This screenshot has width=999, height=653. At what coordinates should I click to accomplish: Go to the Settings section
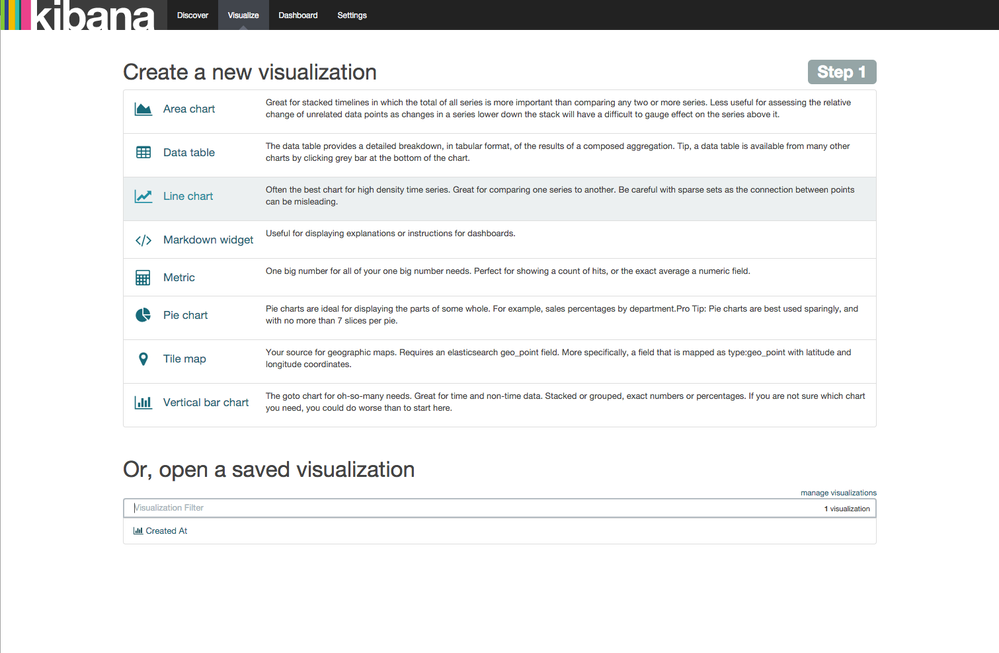click(352, 15)
